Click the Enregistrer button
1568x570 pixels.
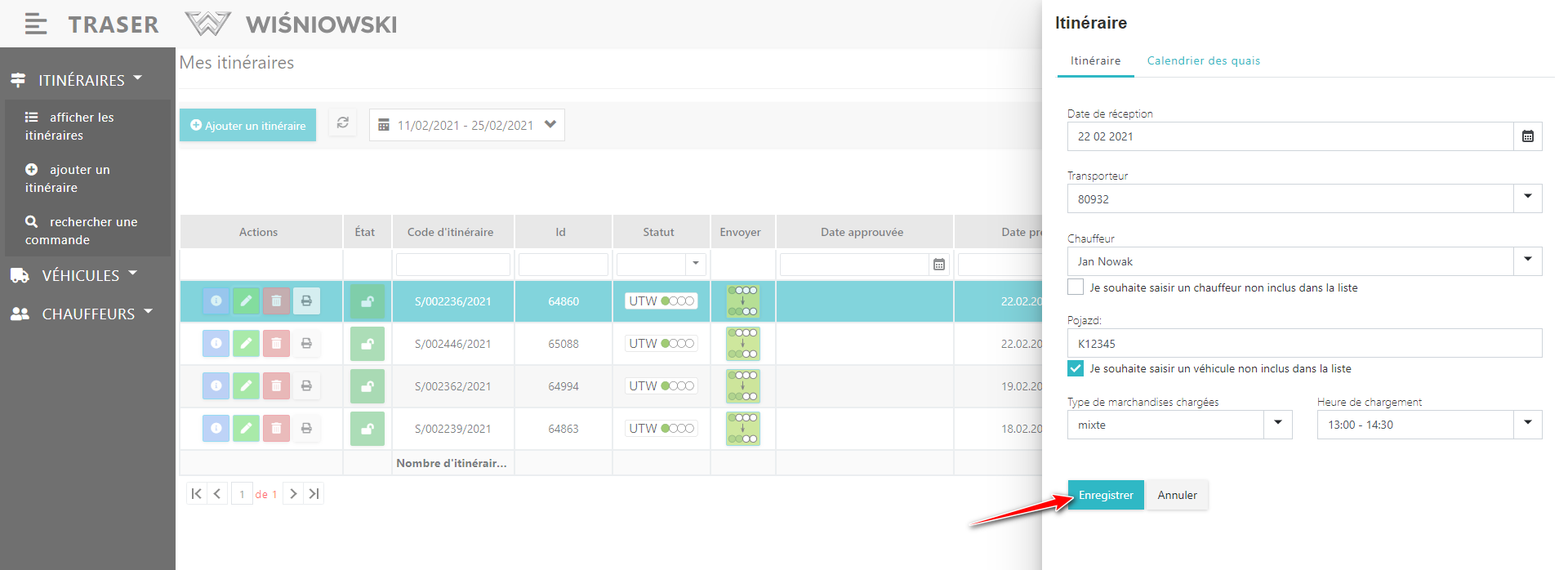[x=1105, y=495]
